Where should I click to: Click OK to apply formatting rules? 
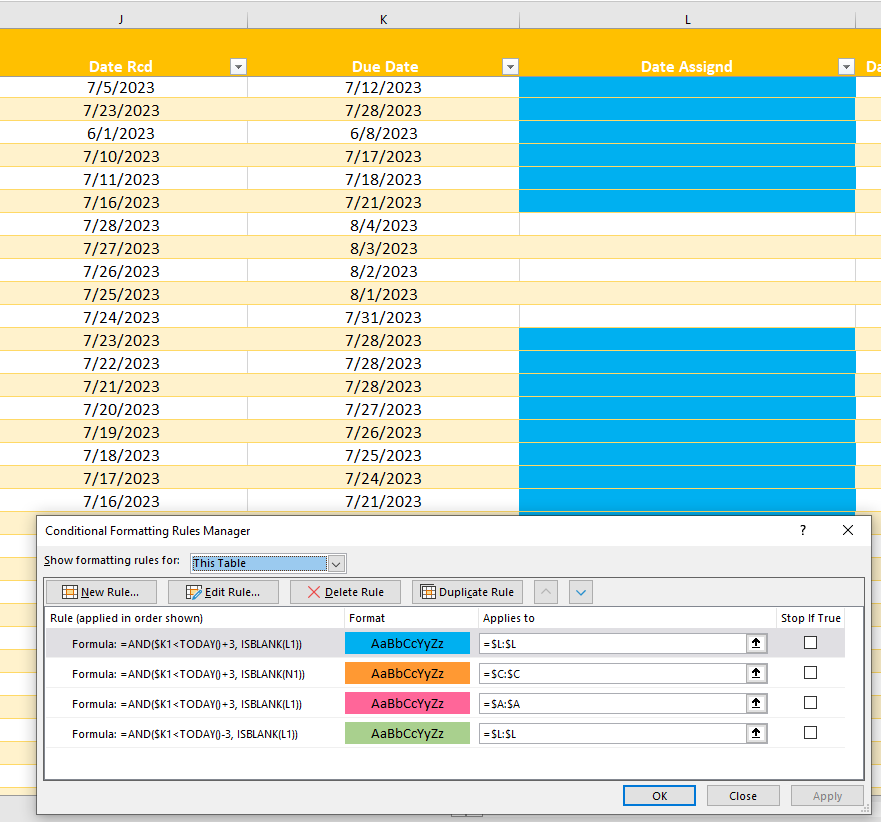click(659, 795)
